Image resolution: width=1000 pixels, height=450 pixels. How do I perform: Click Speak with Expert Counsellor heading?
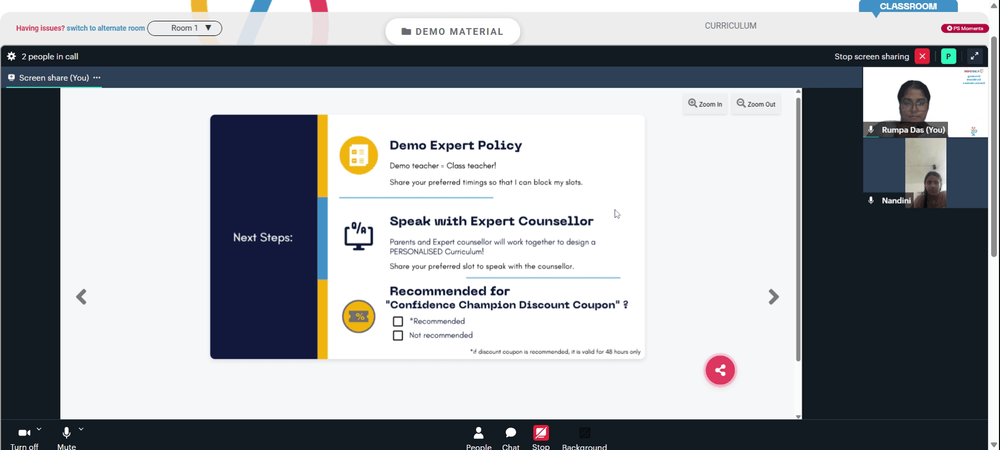(x=491, y=221)
